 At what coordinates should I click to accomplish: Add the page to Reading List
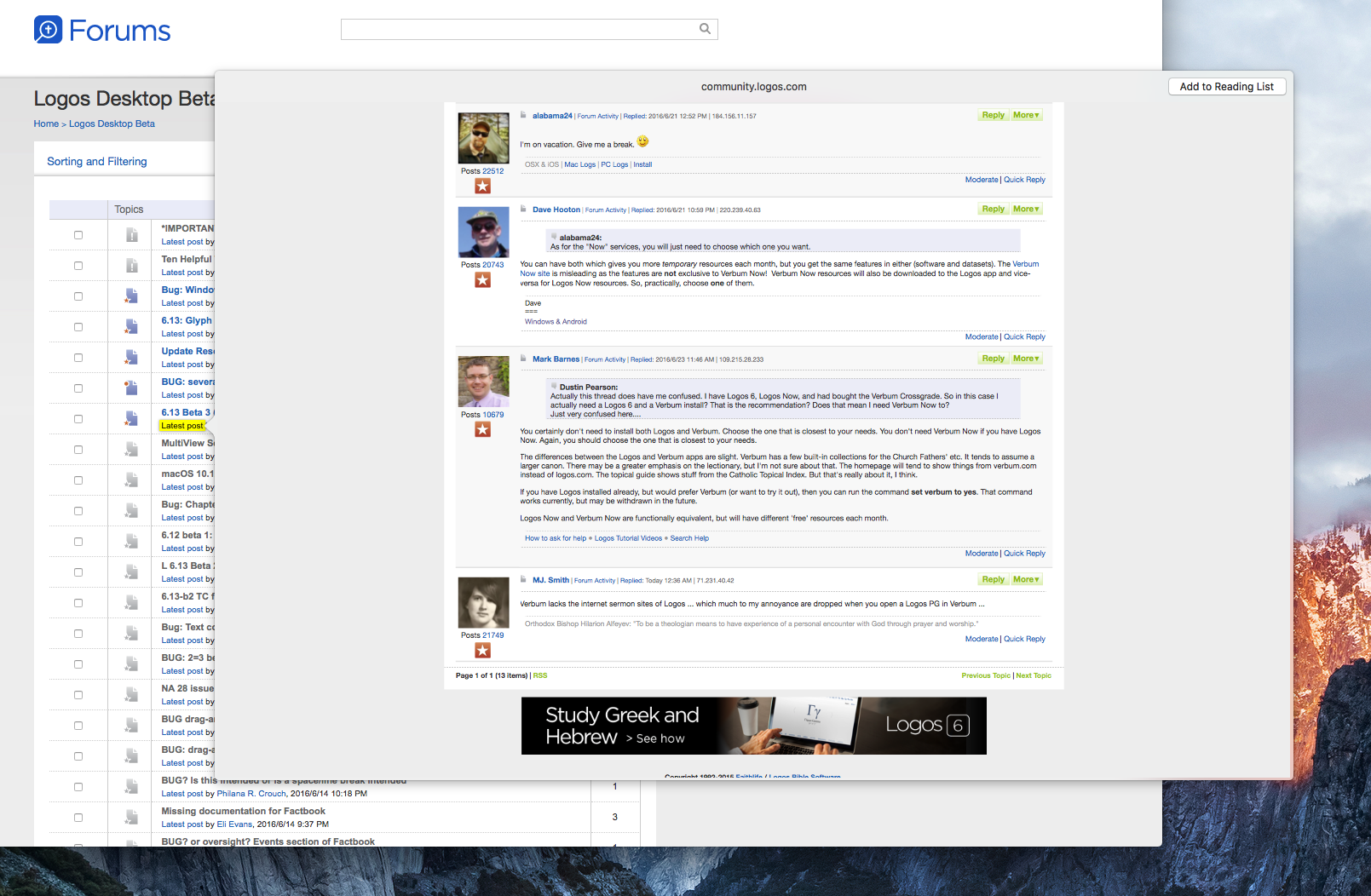click(1227, 87)
